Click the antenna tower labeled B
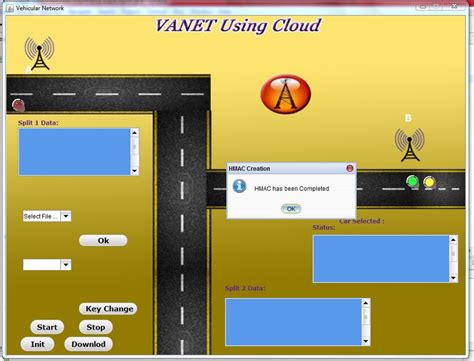Screen dimensions: 474x361 coord(410,145)
